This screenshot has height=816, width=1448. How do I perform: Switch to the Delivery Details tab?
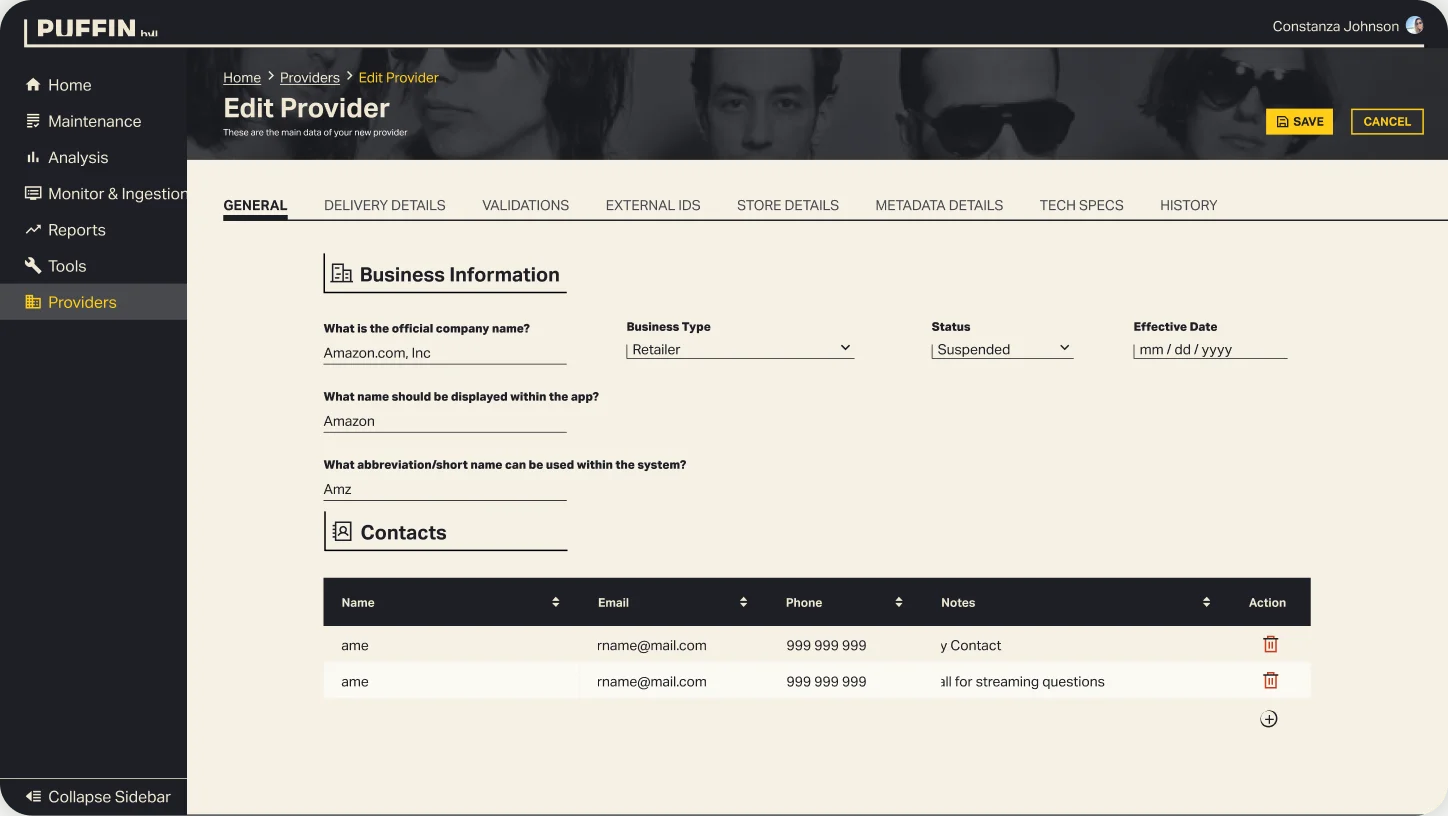pos(385,205)
